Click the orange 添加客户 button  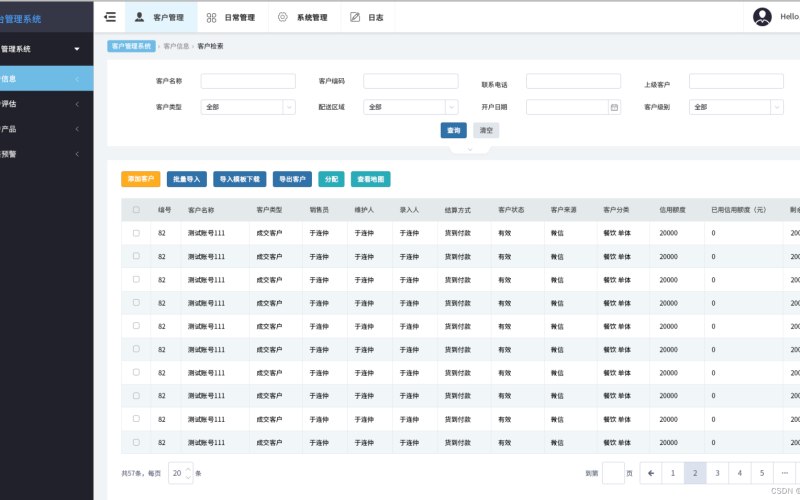click(x=141, y=179)
